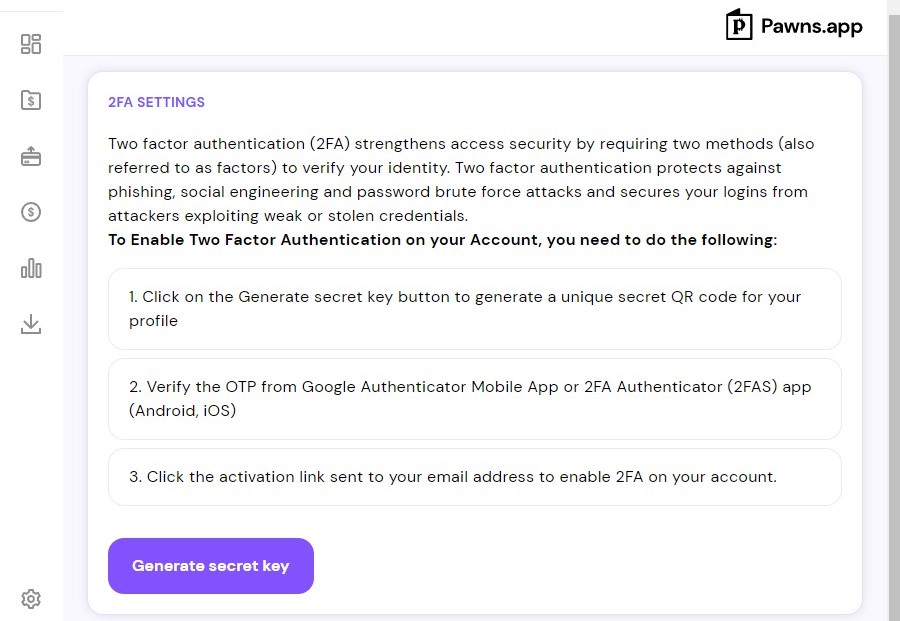Open the settings gear icon
The height and width of the screenshot is (621, 900).
pos(31,599)
